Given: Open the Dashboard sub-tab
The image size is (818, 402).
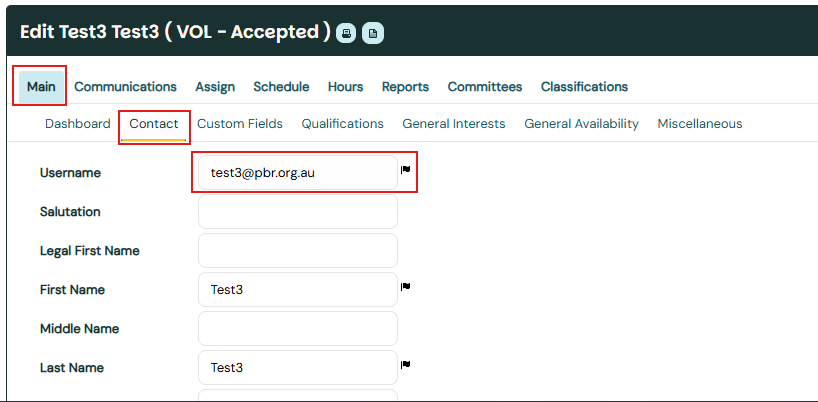Looking at the screenshot, I should pos(77,124).
